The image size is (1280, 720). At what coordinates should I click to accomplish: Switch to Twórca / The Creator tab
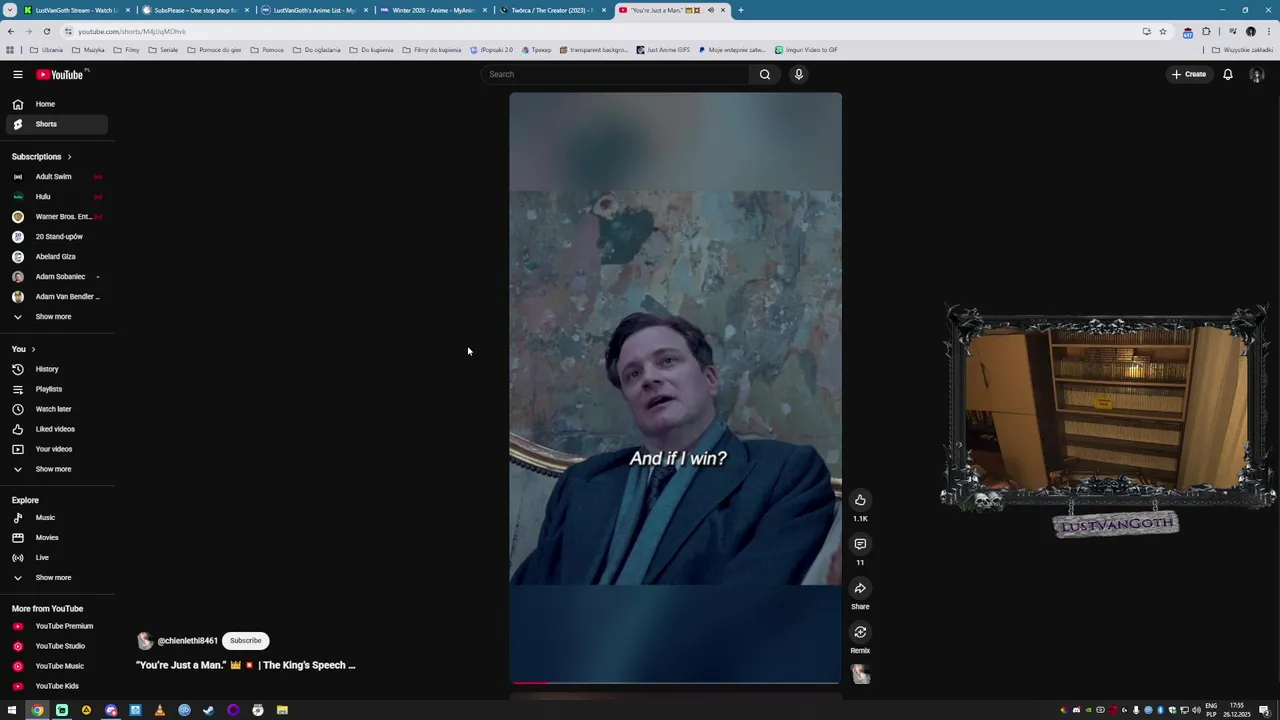(x=552, y=10)
